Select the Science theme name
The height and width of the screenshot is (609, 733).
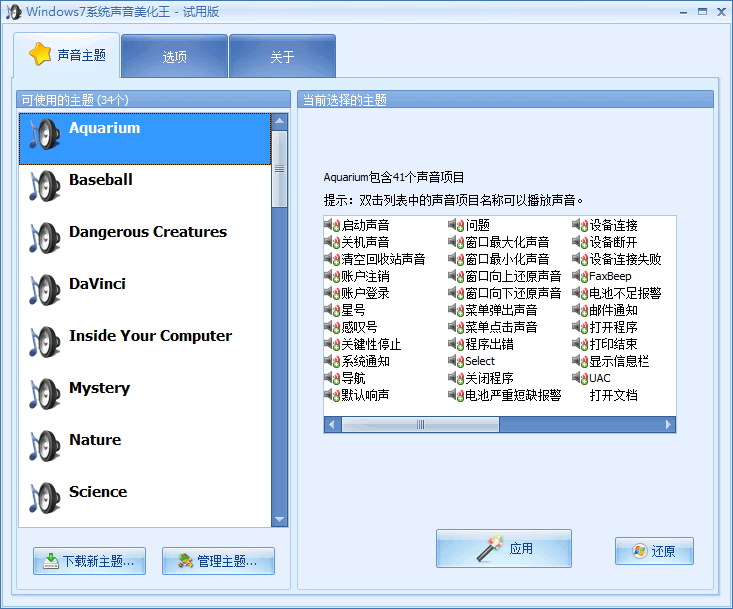[x=98, y=492]
